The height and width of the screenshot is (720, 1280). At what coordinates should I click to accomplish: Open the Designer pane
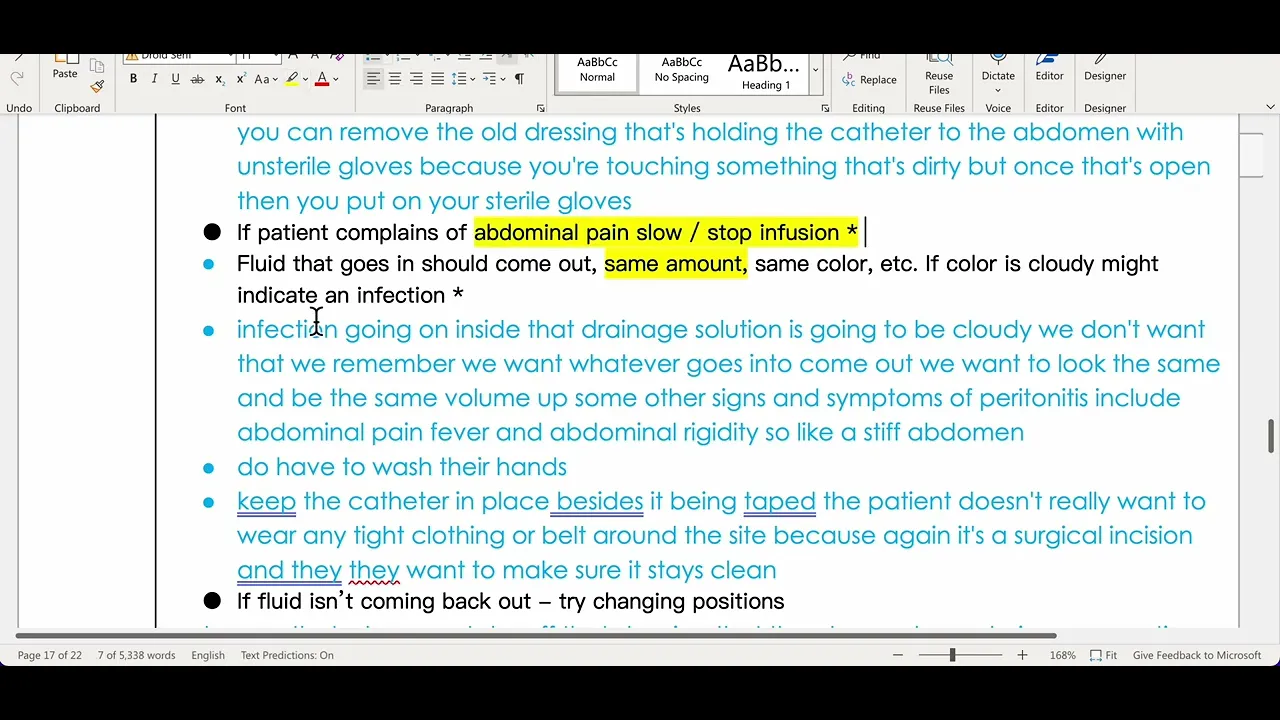click(1105, 68)
